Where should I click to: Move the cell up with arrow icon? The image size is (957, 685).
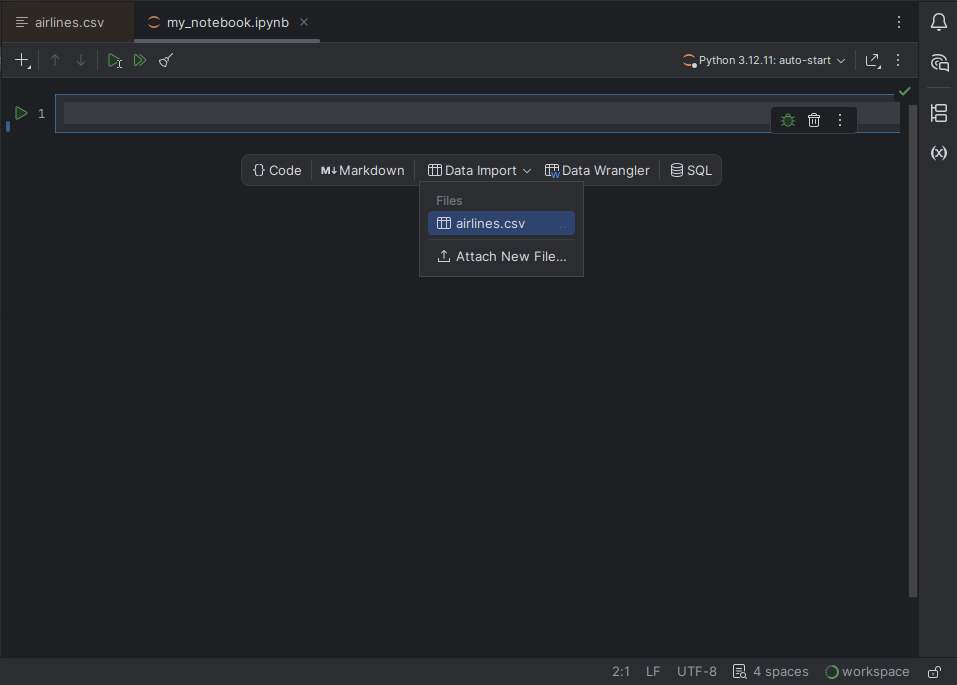point(55,60)
